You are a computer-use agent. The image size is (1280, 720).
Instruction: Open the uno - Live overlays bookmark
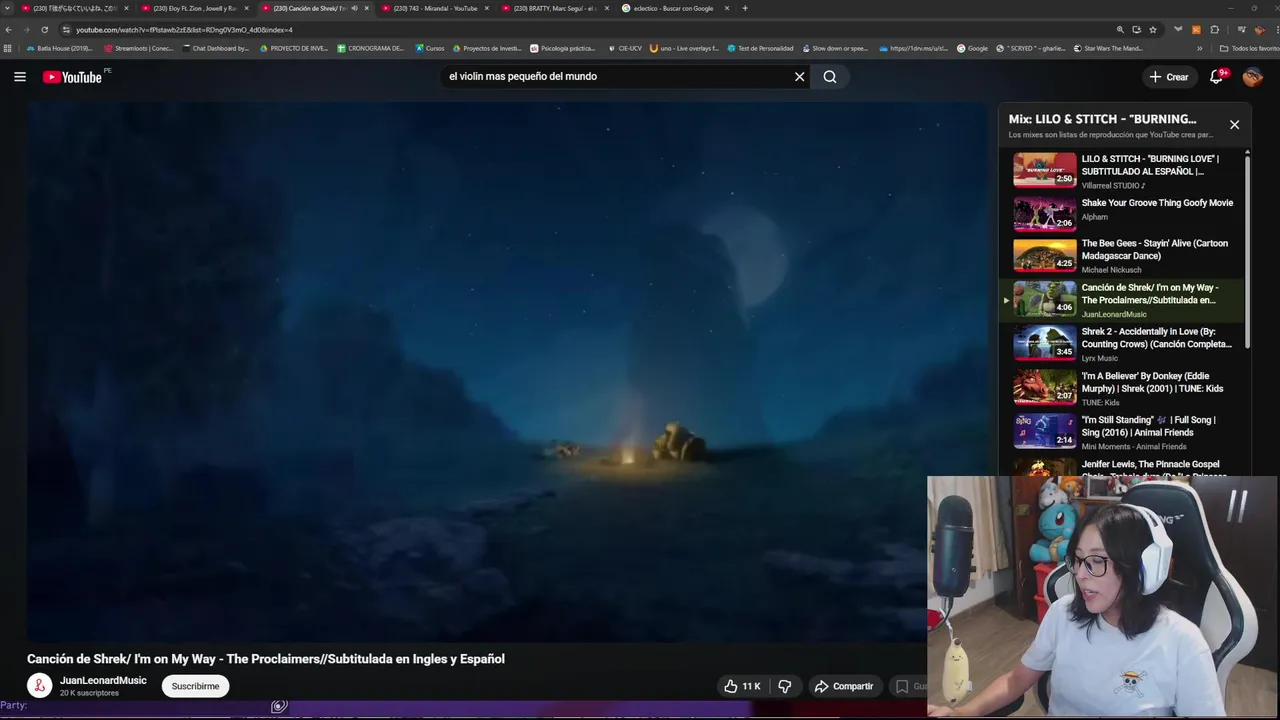[684, 48]
